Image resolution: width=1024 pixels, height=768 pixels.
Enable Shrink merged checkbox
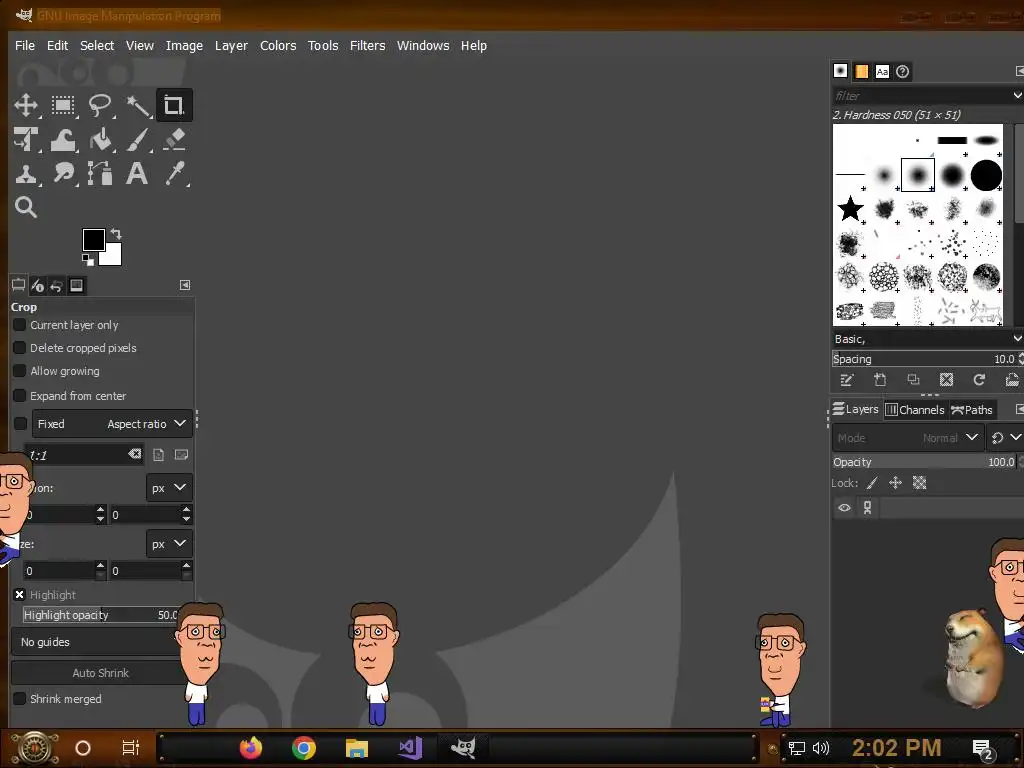pos(20,698)
